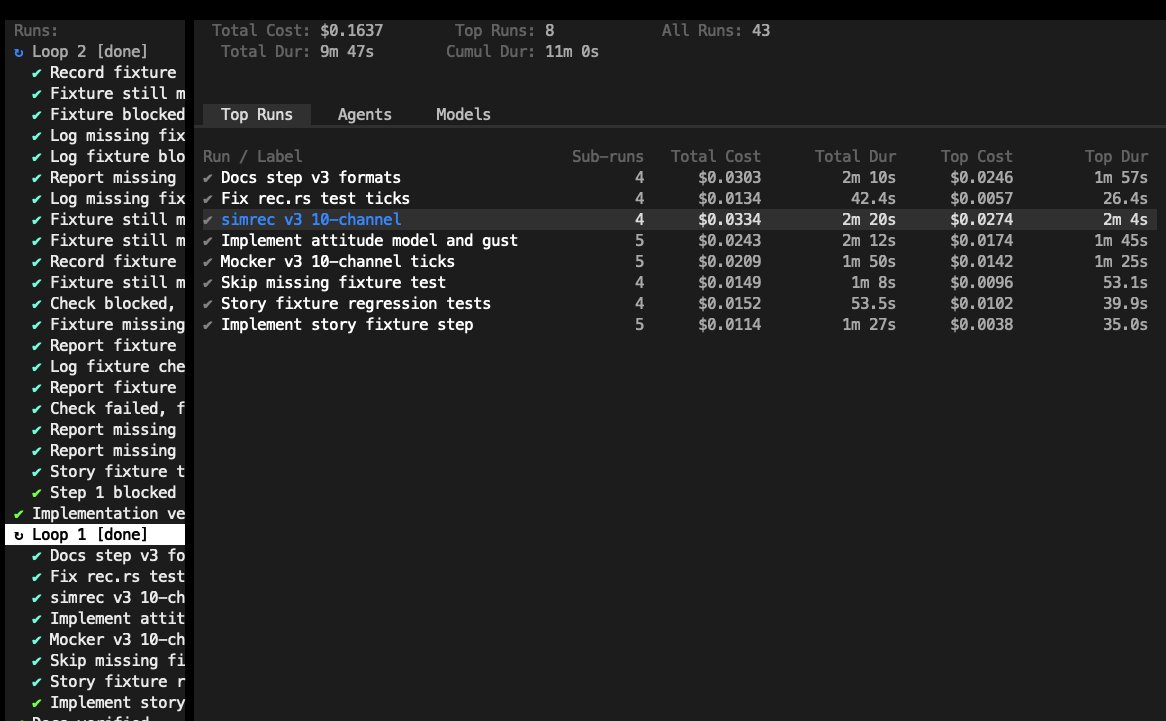
Task: Sort by the Sub-runs column header
Action: click(x=608, y=156)
